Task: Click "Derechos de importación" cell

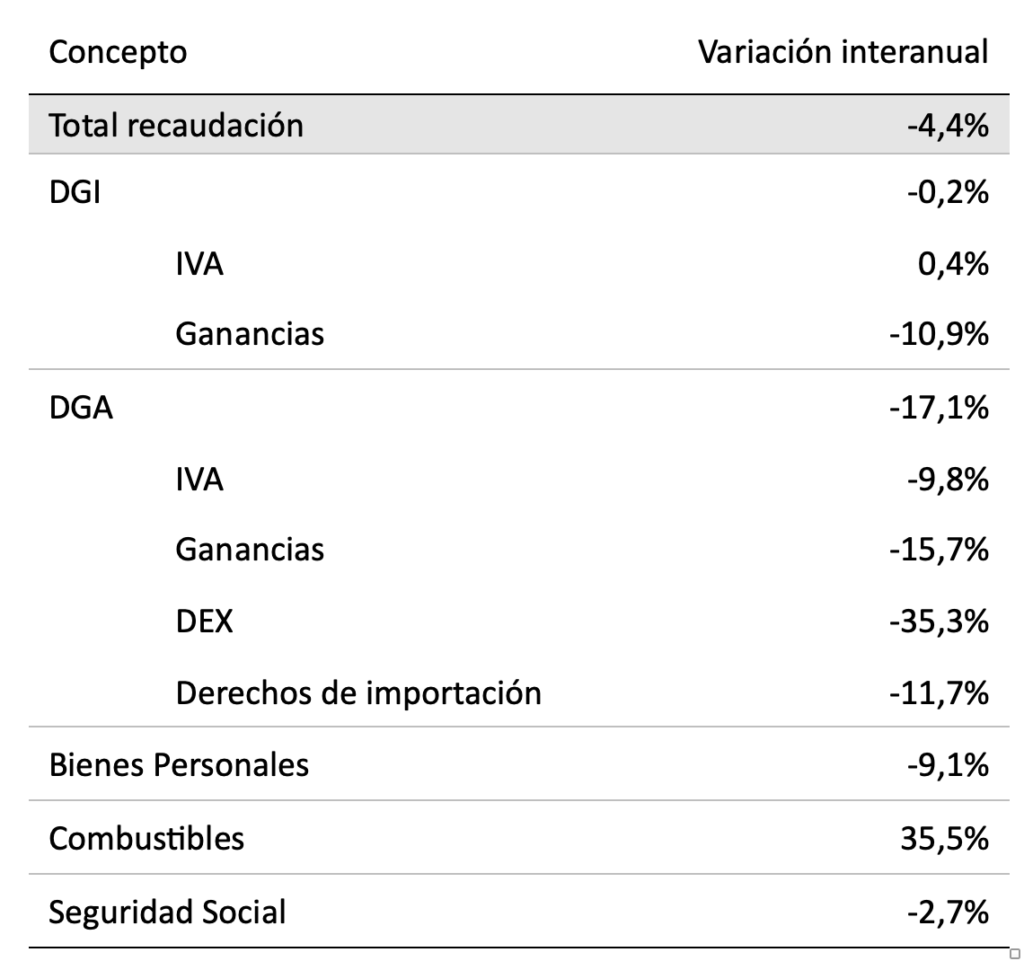Action: click(x=358, y=691)
